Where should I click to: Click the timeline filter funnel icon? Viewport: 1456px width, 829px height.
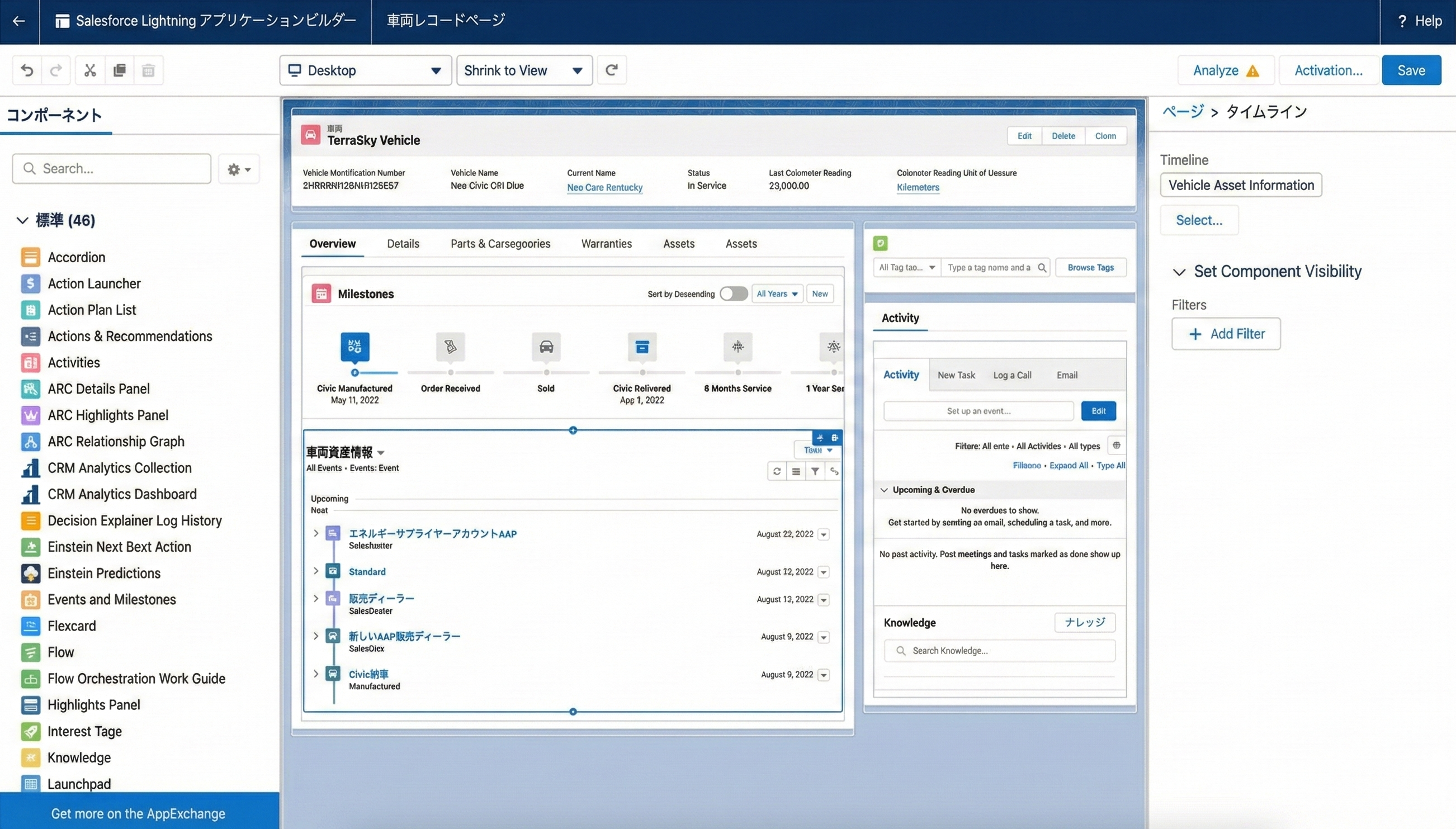coord(815,471)
